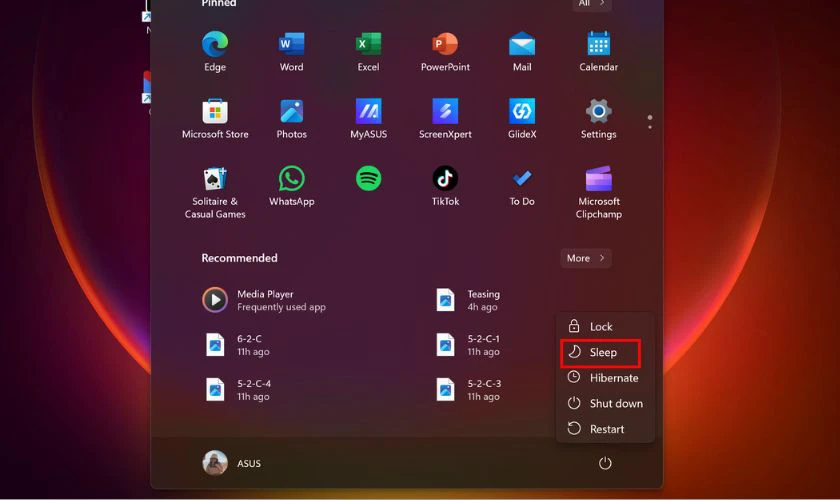Image resolution: width=840 pixels, height=500 pixels.
Task: Open the Excel app icon
Action: pyautogui.click(x=369, y=44)
